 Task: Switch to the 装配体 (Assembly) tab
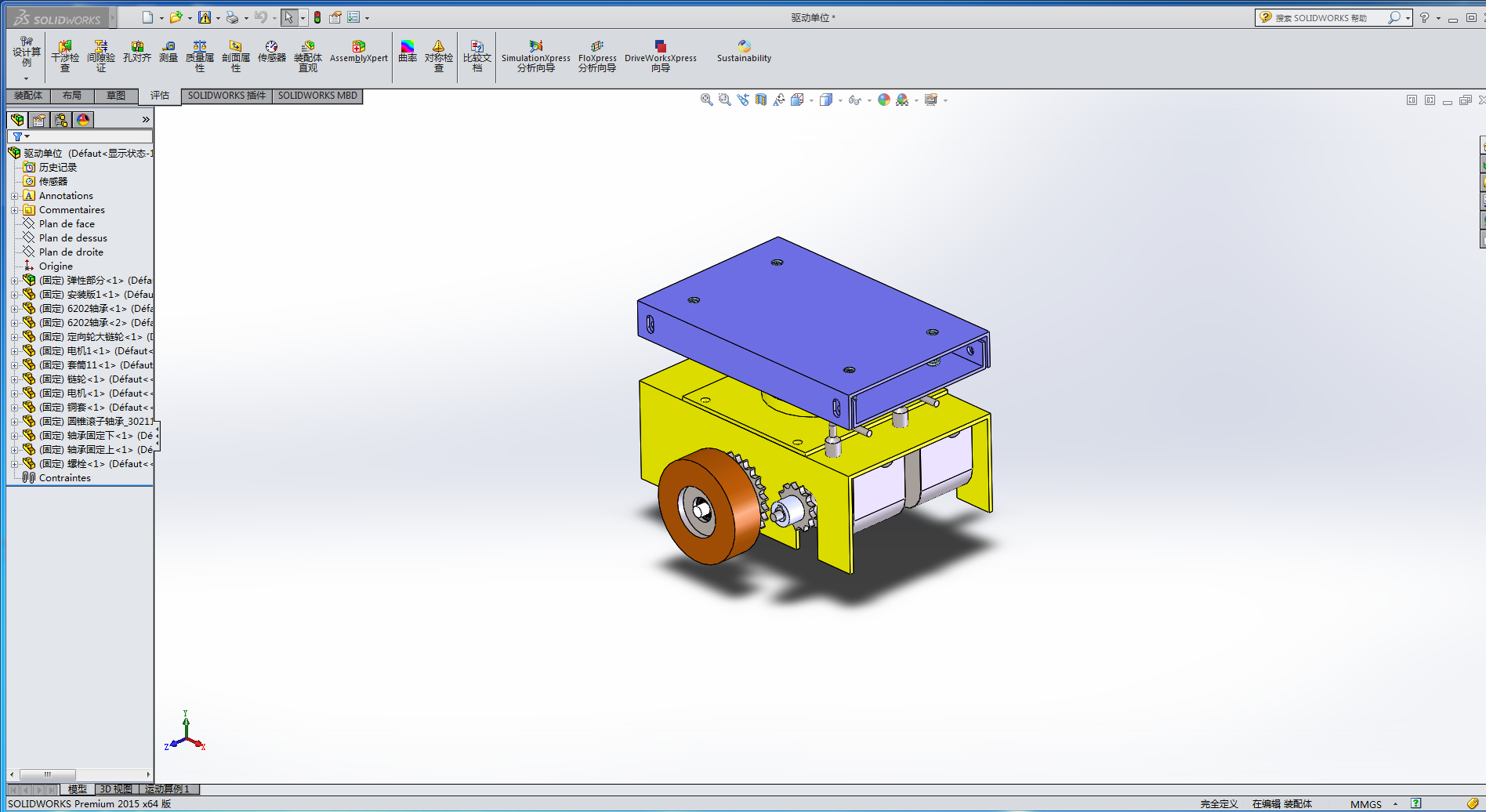coord(27,96)
